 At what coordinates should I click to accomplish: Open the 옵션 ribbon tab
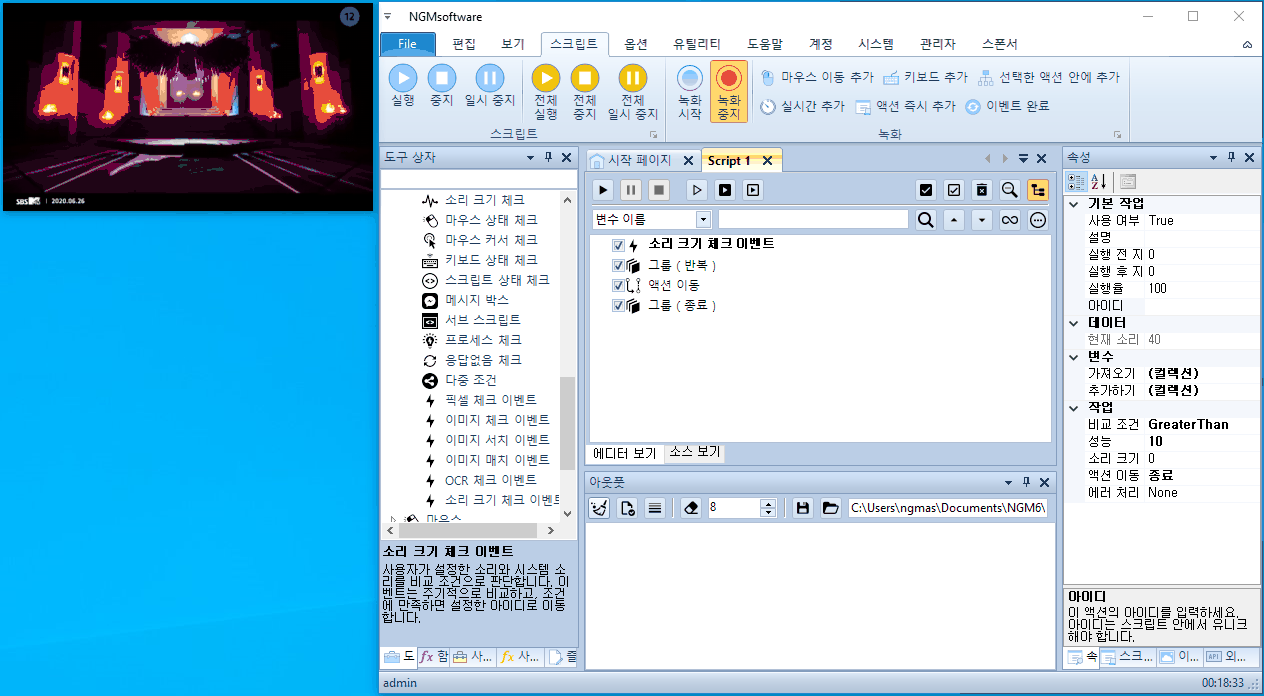tap(636, 44)
